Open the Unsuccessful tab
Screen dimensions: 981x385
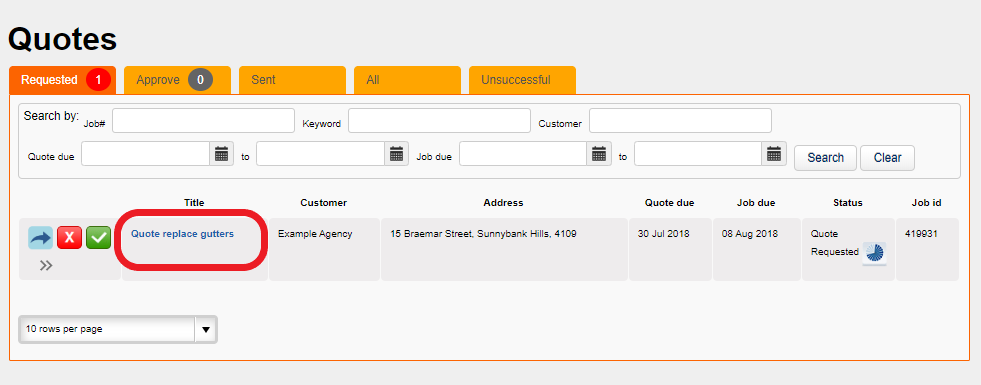tap(522, 80)
